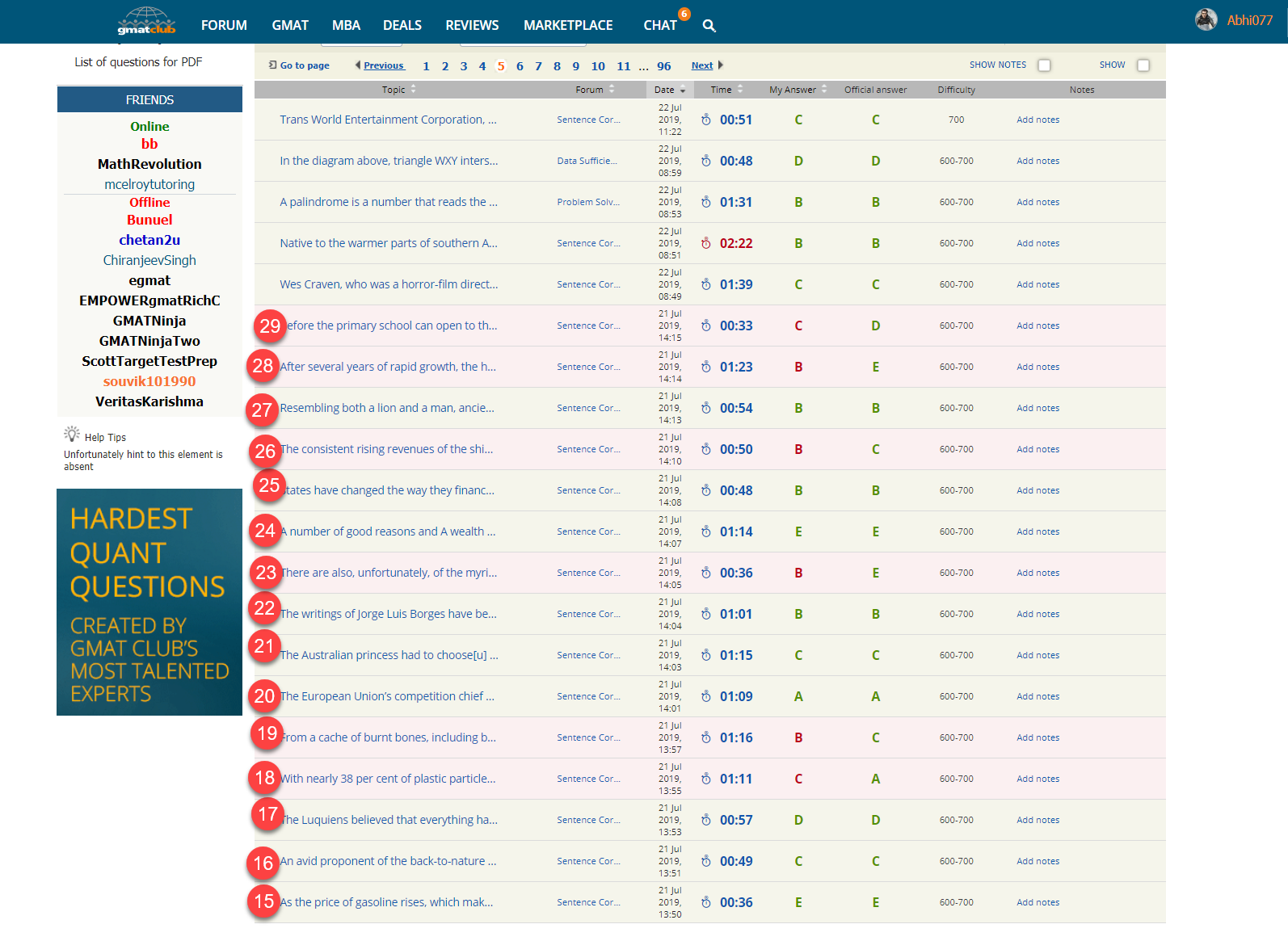Click the Help Tips lightbulb icon
The width and height of the screenshot is (1288, 941).
tap(72, 435)
